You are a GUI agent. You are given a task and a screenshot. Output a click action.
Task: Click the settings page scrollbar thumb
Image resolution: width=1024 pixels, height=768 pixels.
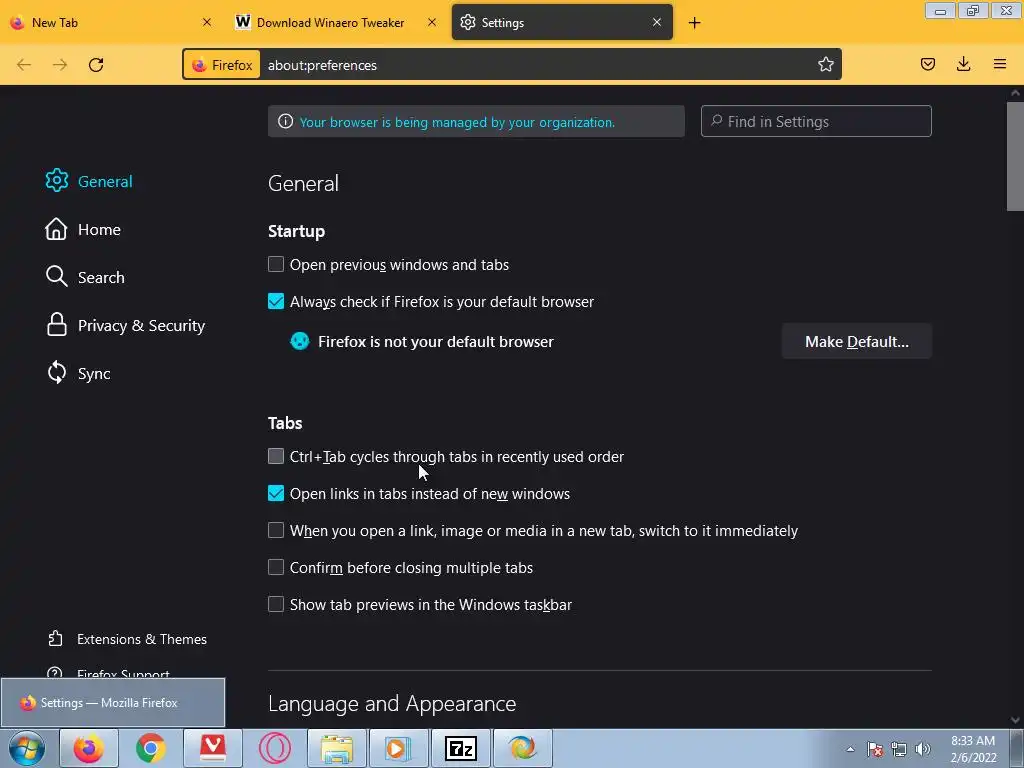[x=1015, y=156]
